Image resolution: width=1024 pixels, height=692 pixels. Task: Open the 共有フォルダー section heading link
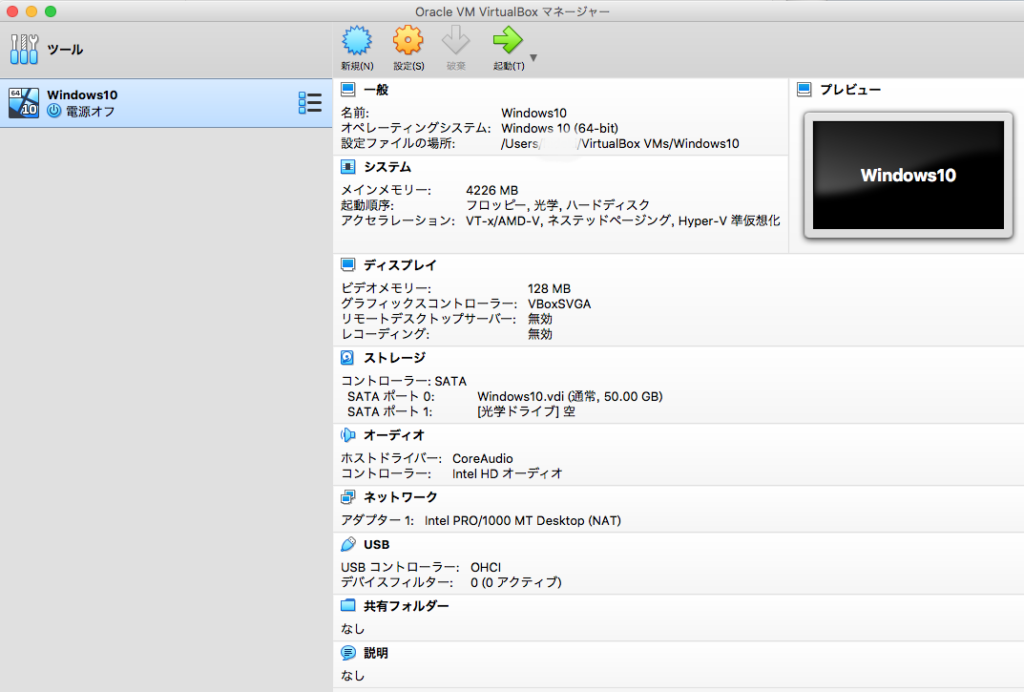click(x=406, y=606)
